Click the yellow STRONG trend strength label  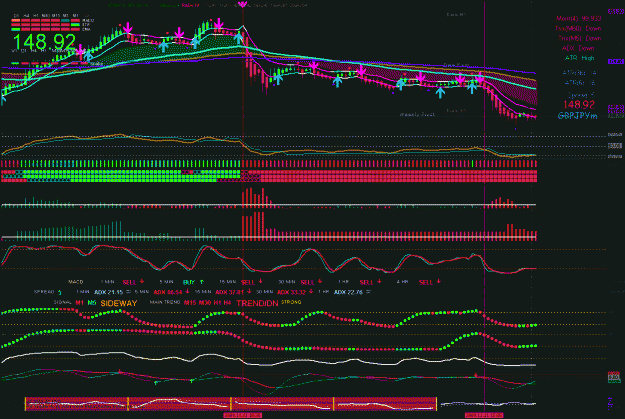[291, 302]
